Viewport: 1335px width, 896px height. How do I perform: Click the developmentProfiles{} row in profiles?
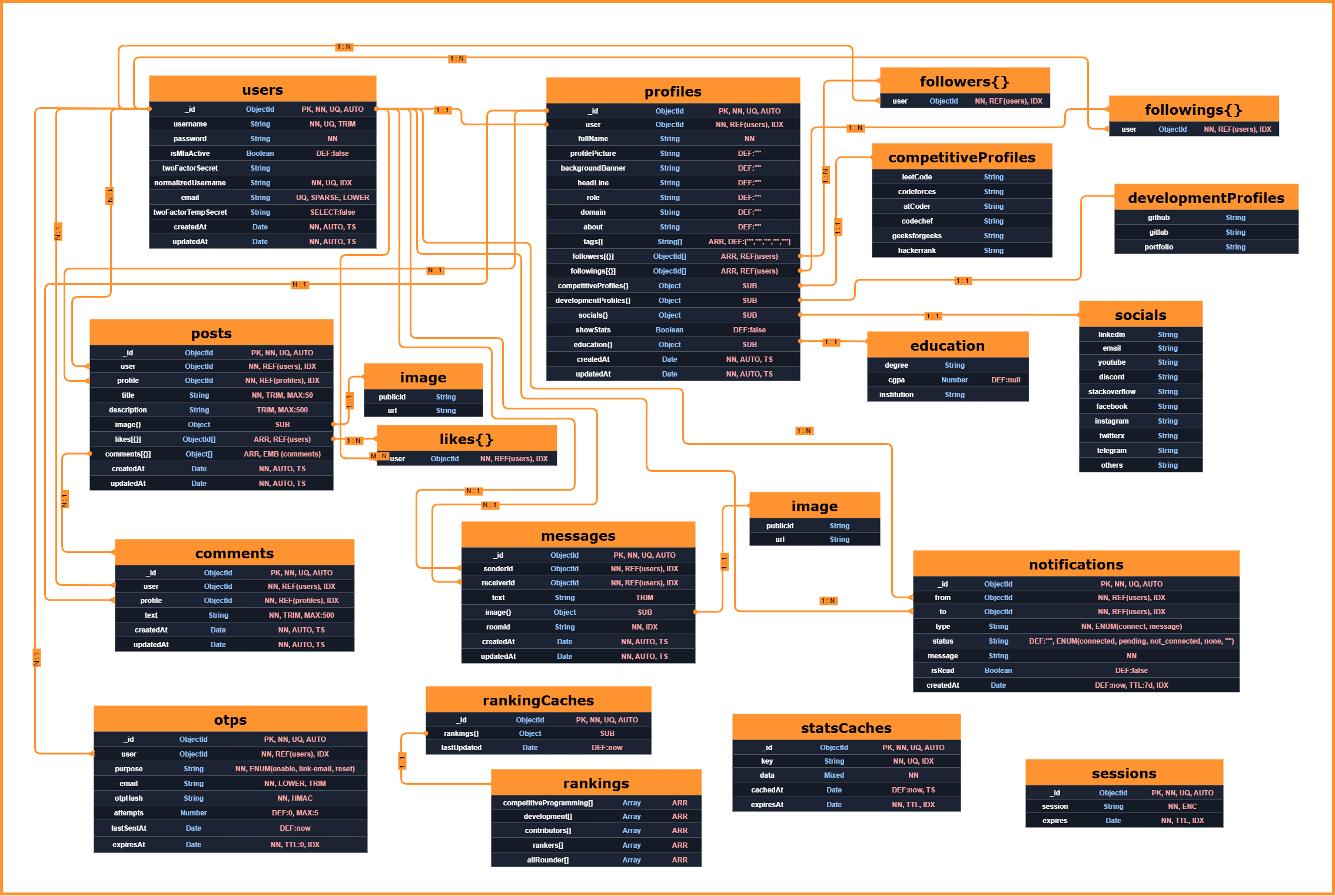[x=673, y=300]
